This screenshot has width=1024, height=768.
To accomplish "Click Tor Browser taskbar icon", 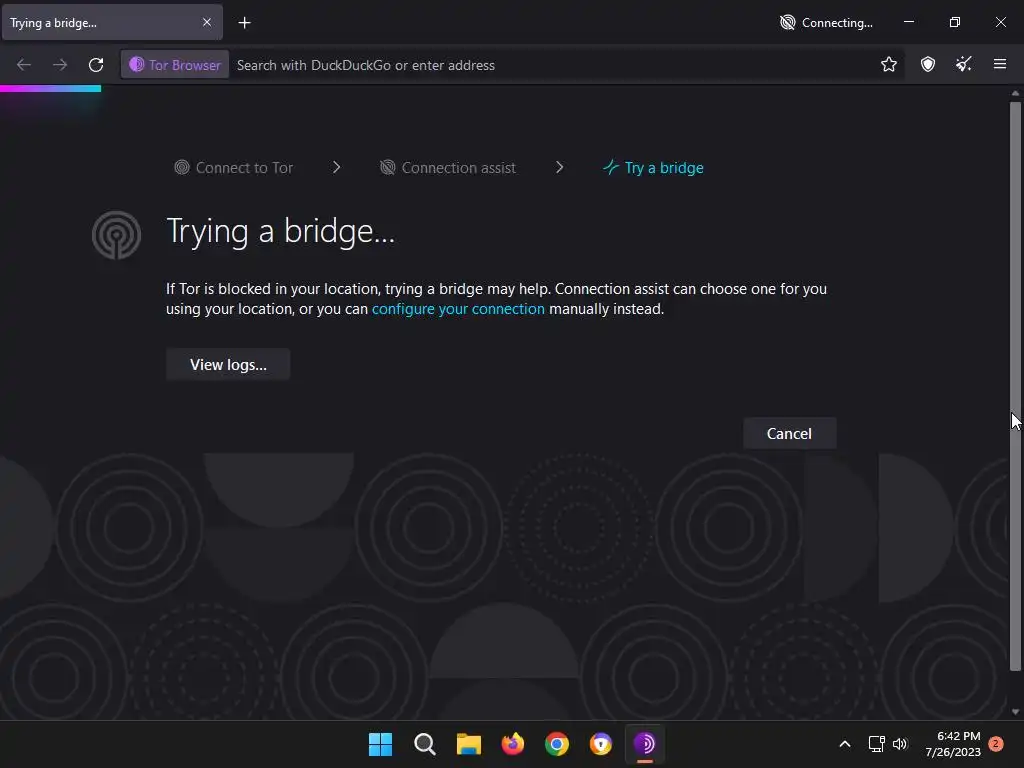I will click(x=645, y=744).
